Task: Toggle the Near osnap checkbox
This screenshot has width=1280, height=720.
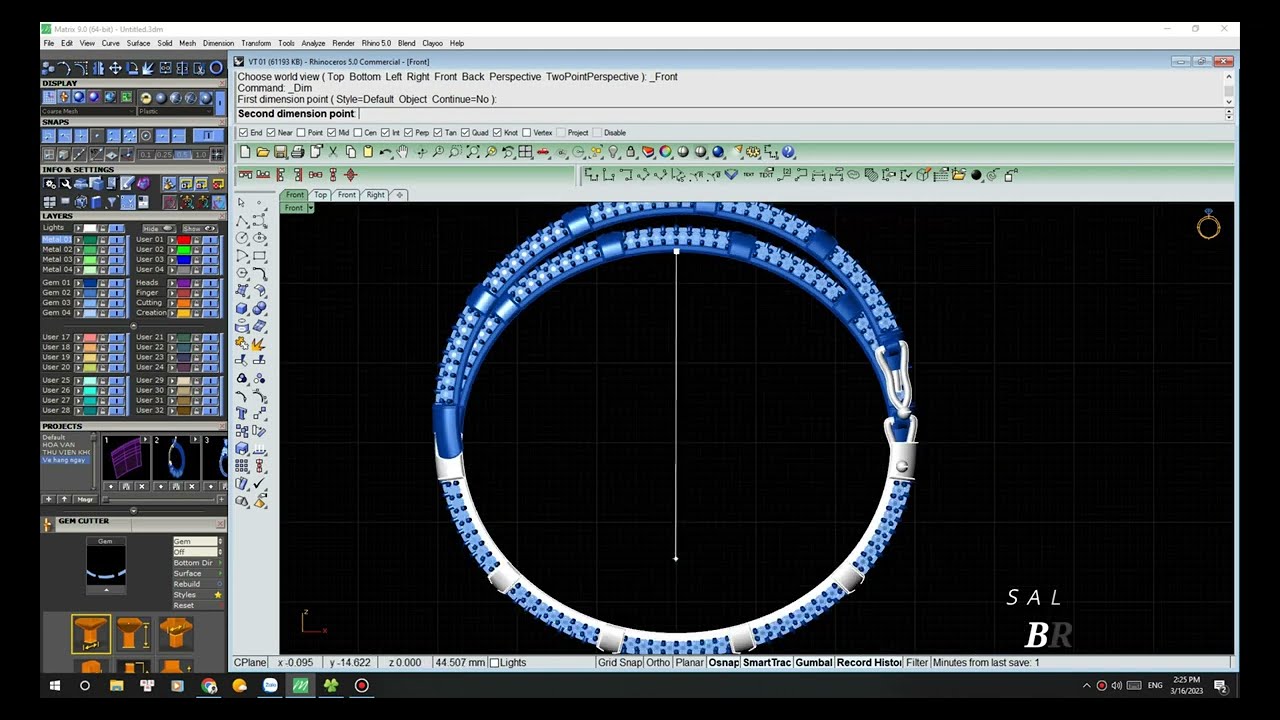Action: 272,132
